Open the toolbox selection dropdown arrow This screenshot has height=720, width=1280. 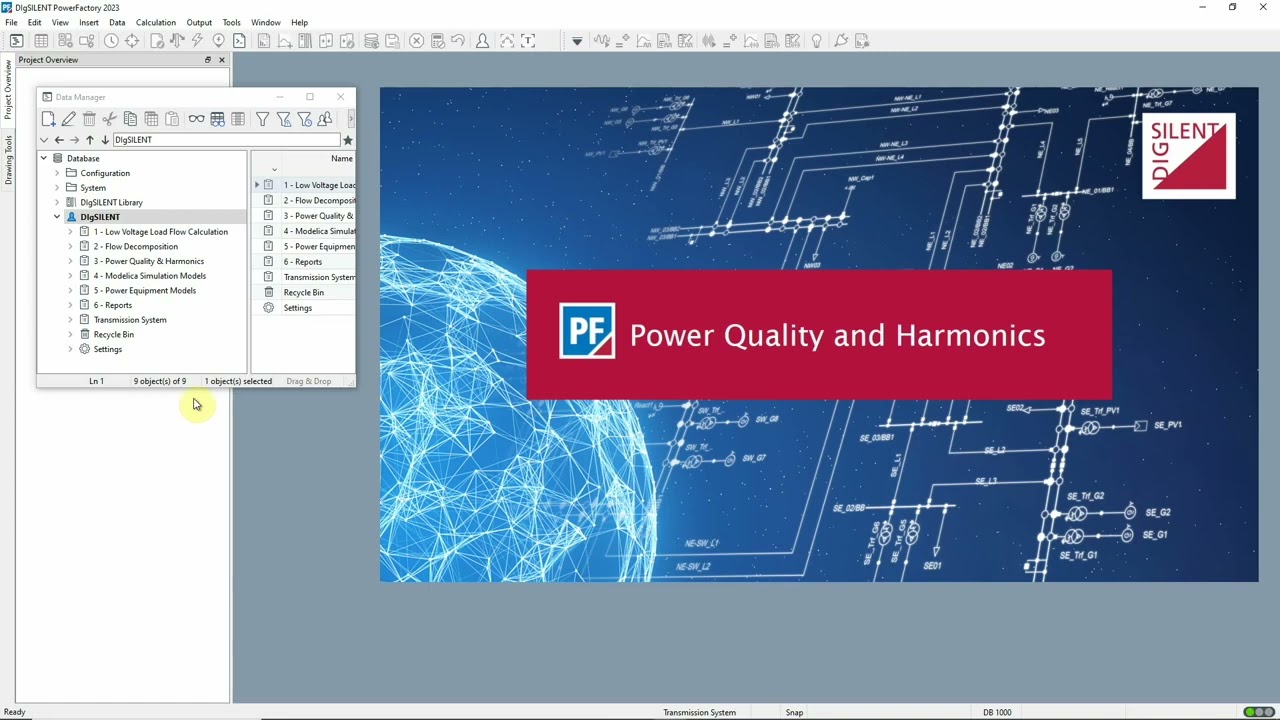coord(577,41)
